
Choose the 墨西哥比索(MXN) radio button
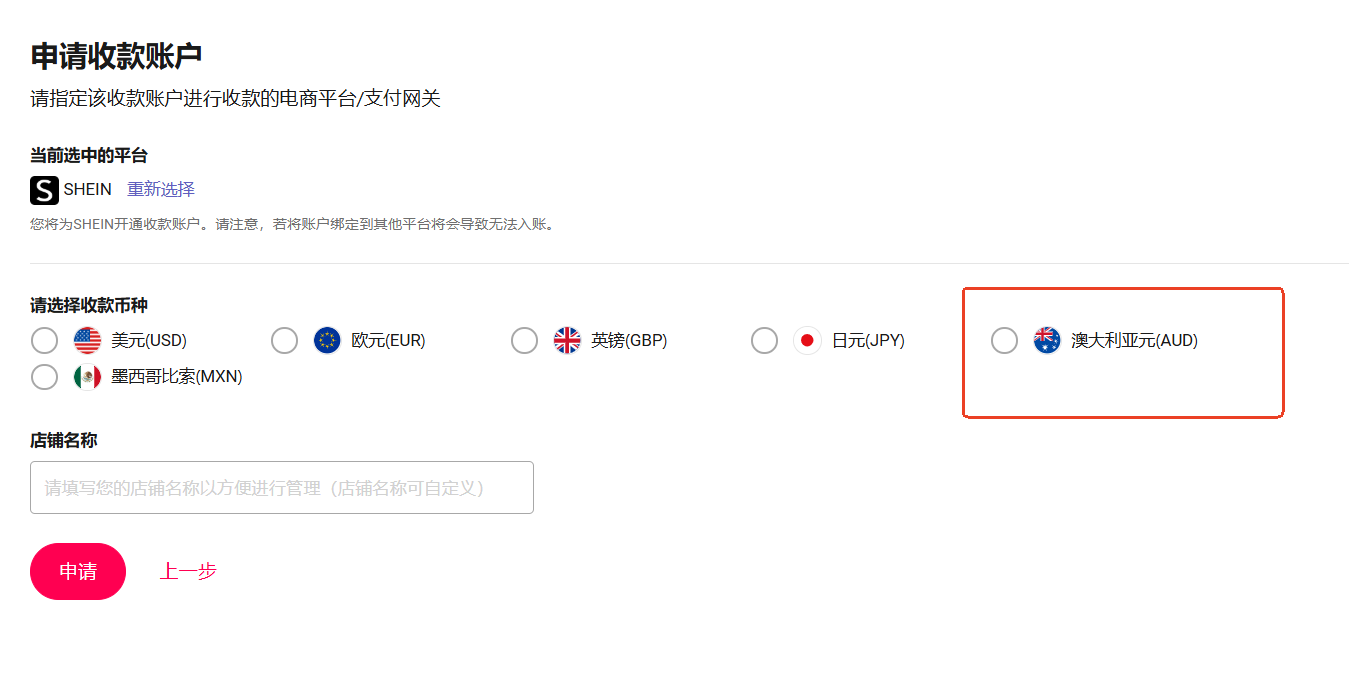44,377
